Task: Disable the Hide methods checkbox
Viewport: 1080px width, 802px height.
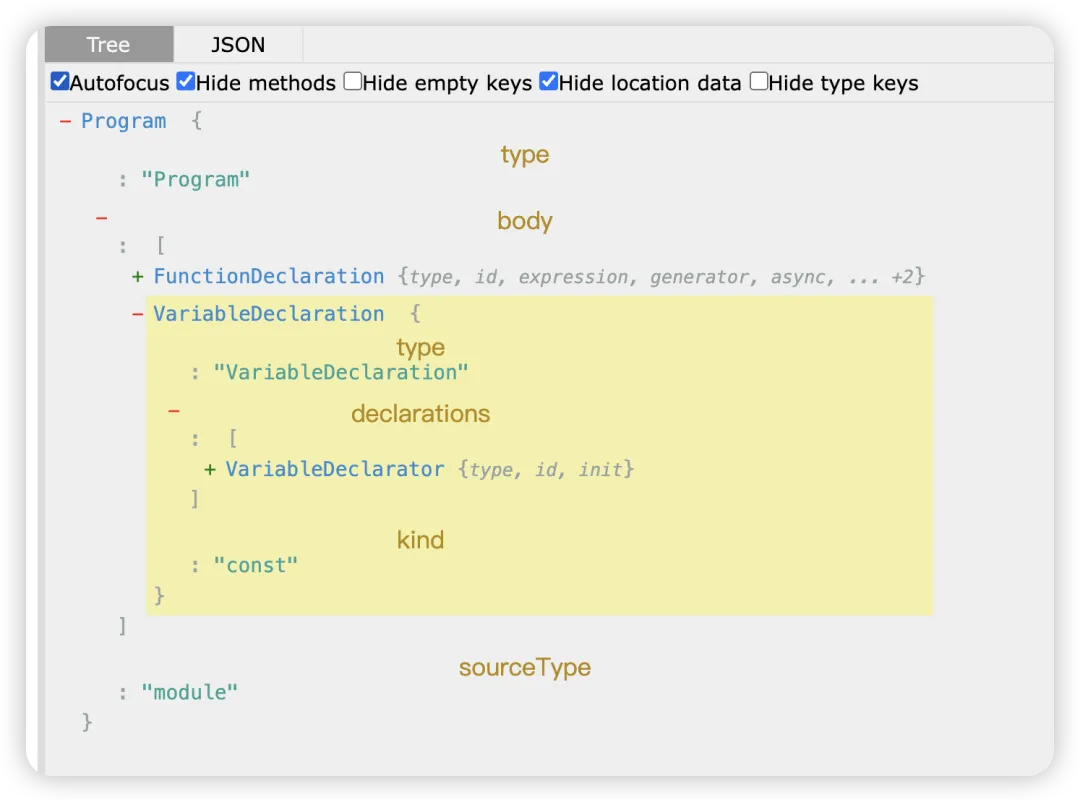Action: 185,81
